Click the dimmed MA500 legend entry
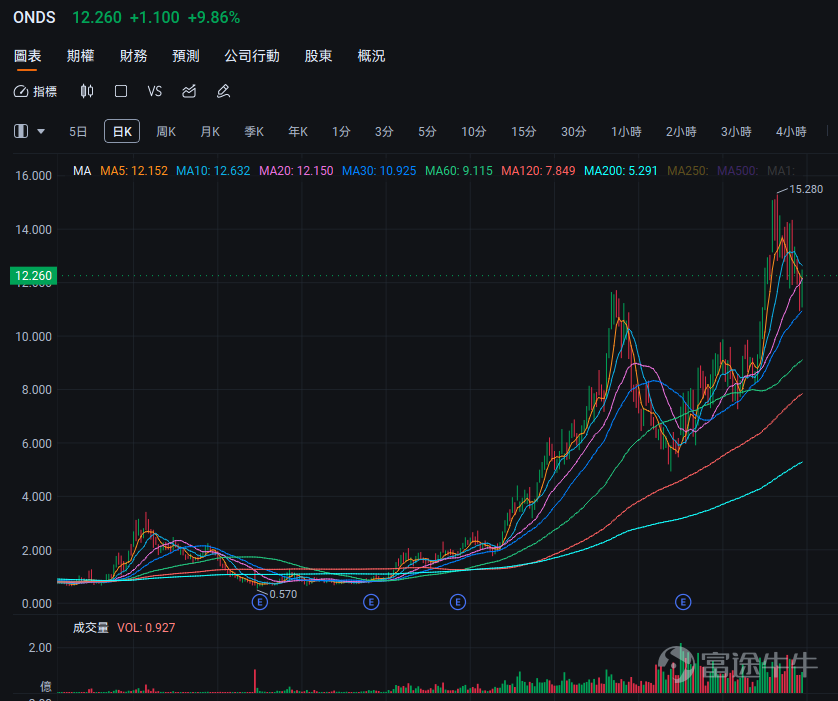 point(737,171)
